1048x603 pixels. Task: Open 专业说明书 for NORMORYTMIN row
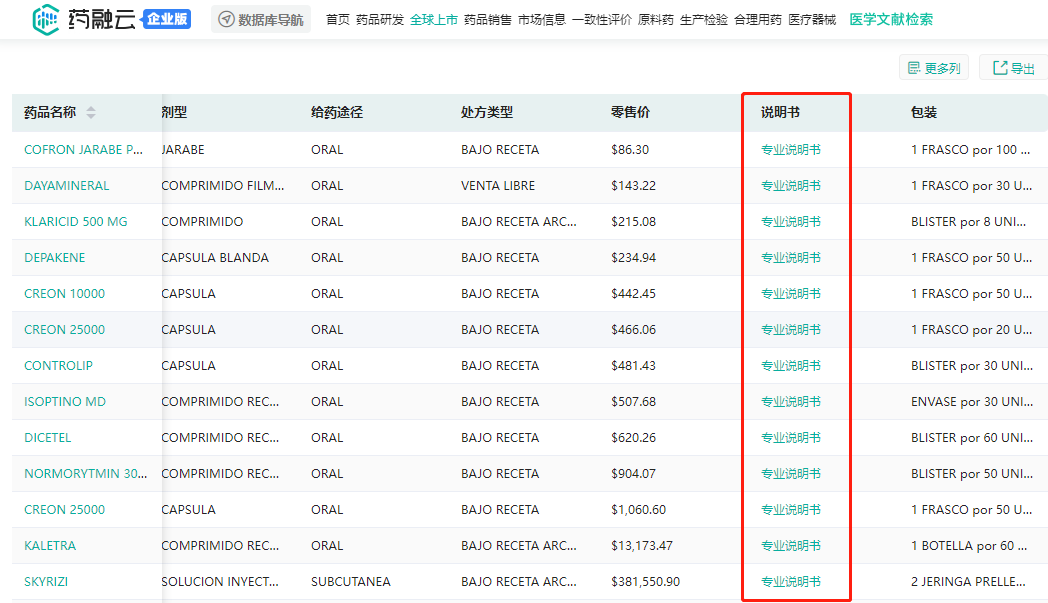point(791,474)
